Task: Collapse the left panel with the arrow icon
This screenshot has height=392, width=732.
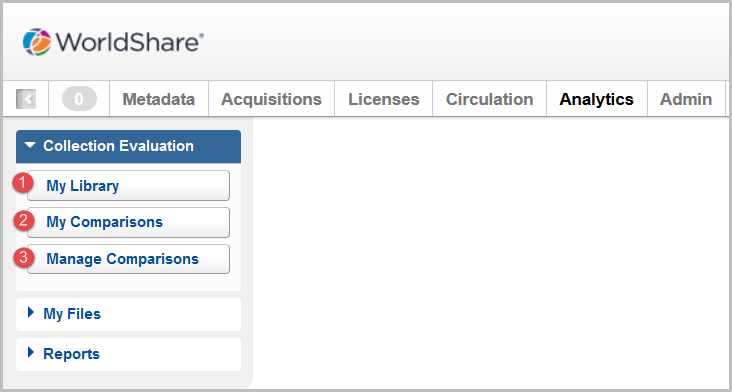Action: point(26,99)
